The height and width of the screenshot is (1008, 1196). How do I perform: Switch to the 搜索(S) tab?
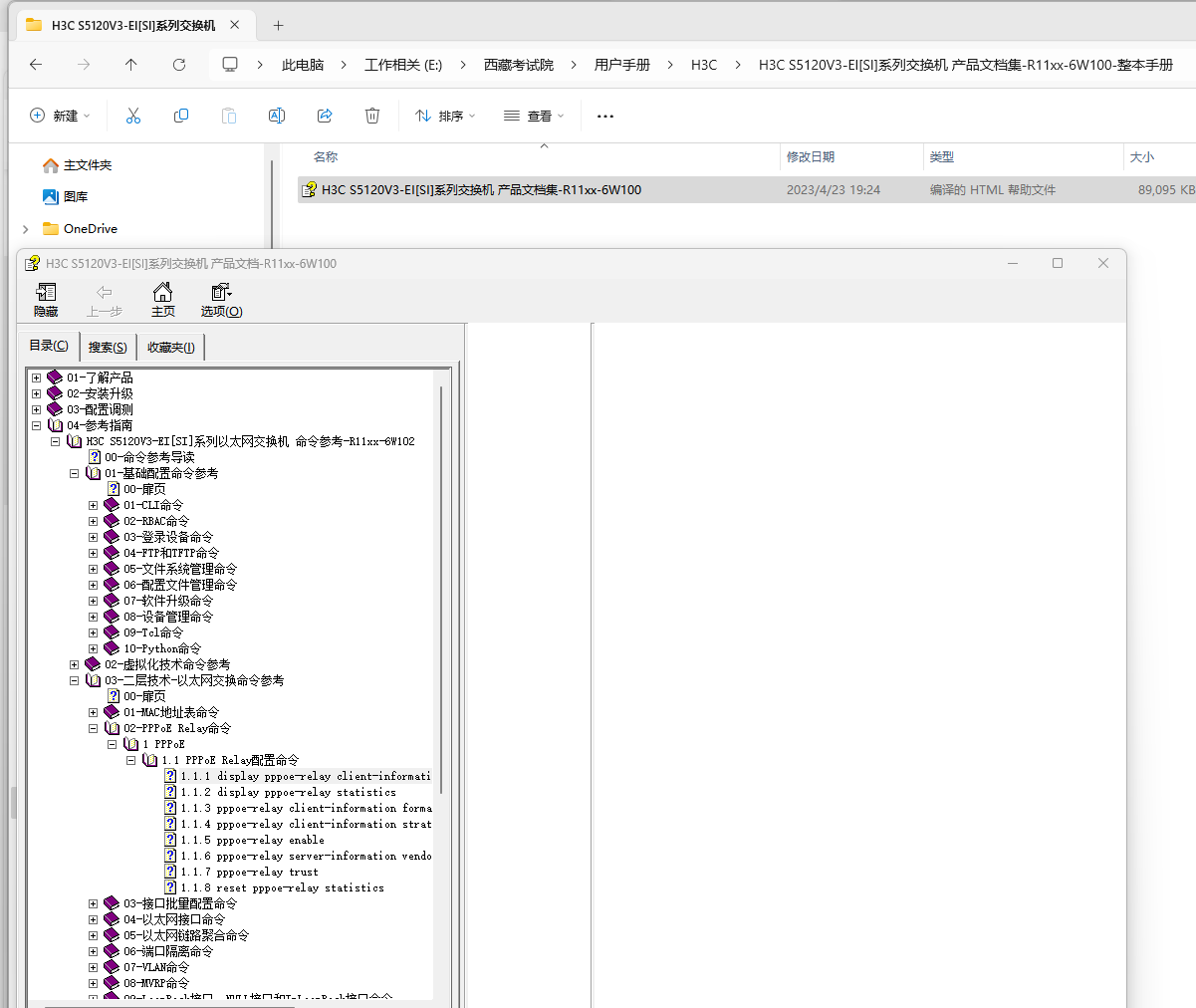[x=108, y=347]
